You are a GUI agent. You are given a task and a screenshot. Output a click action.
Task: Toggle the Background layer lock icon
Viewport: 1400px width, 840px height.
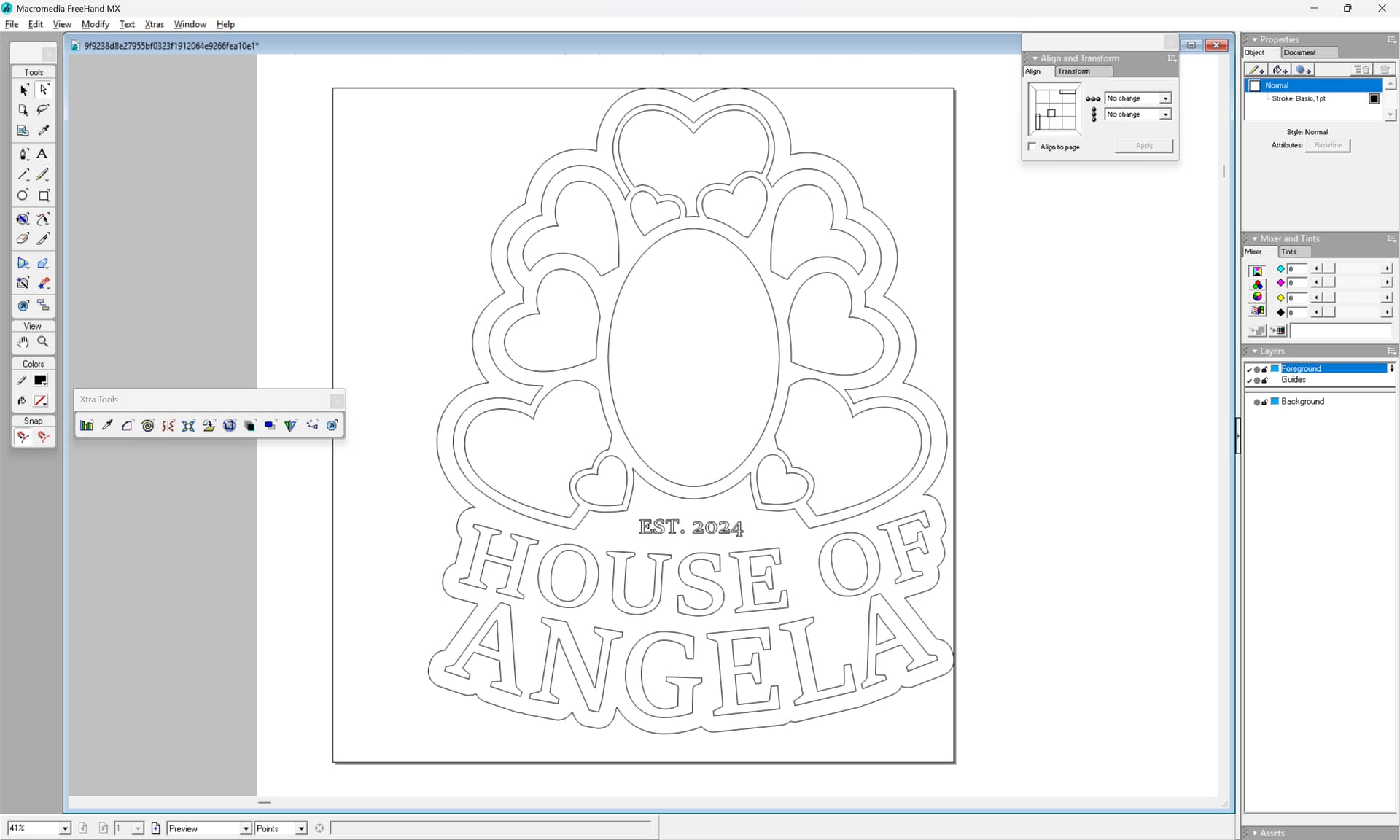(x=1264, y=402)
